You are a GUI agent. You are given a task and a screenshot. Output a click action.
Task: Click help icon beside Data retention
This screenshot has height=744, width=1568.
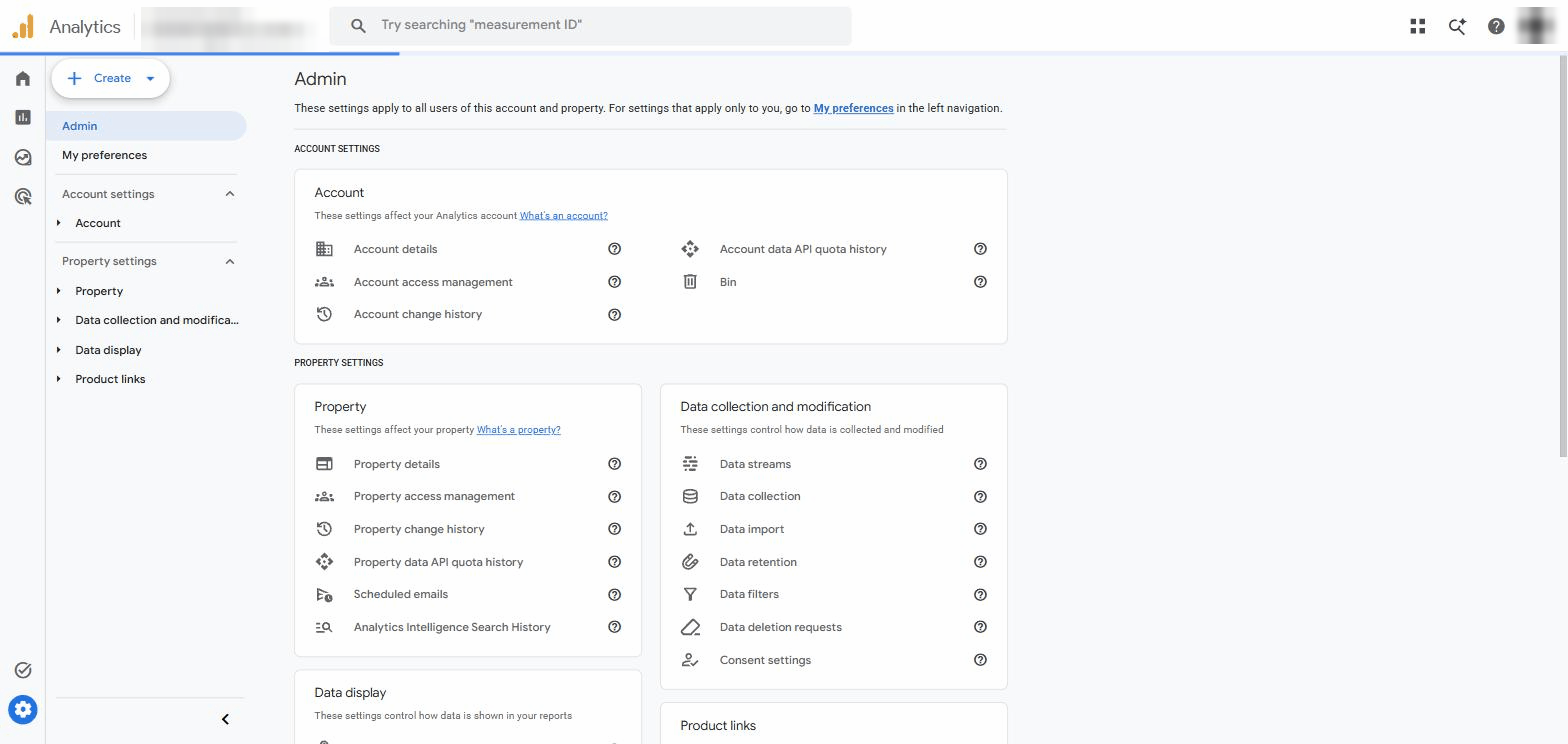coord(980,562)
